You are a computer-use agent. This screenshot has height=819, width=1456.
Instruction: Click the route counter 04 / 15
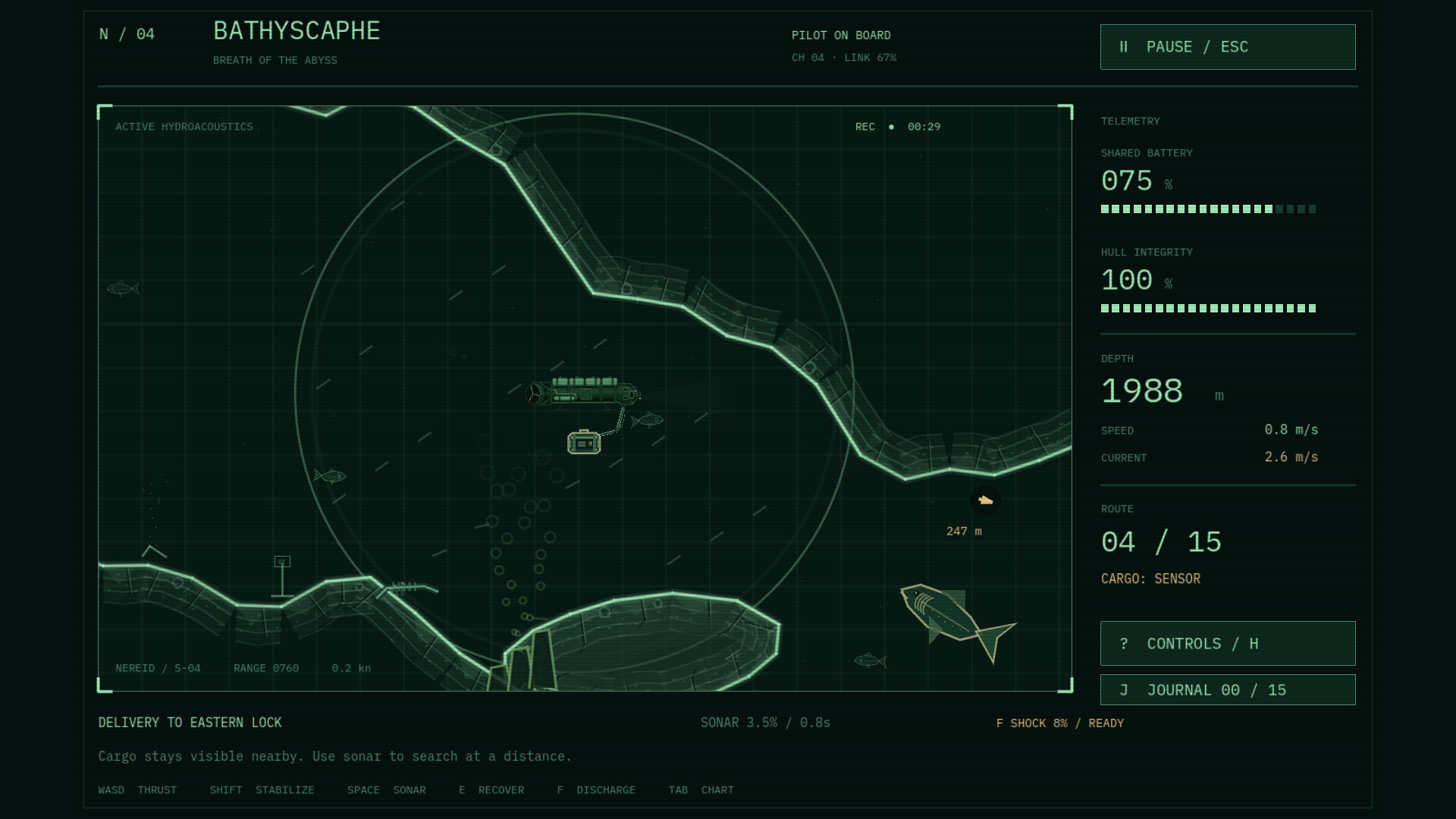point(1161,542)
